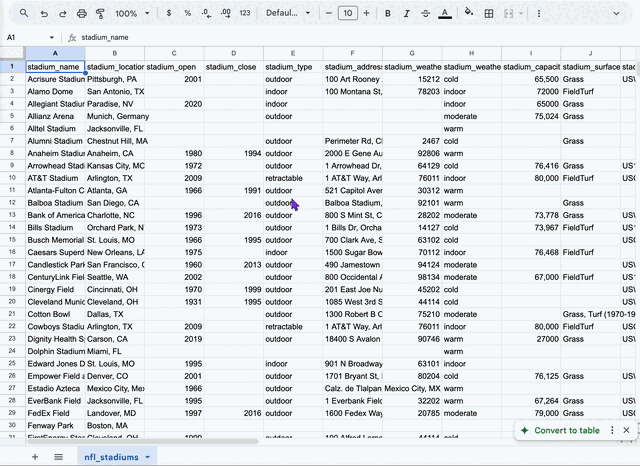Select the Cotton Bowl cell

(55, 314)
